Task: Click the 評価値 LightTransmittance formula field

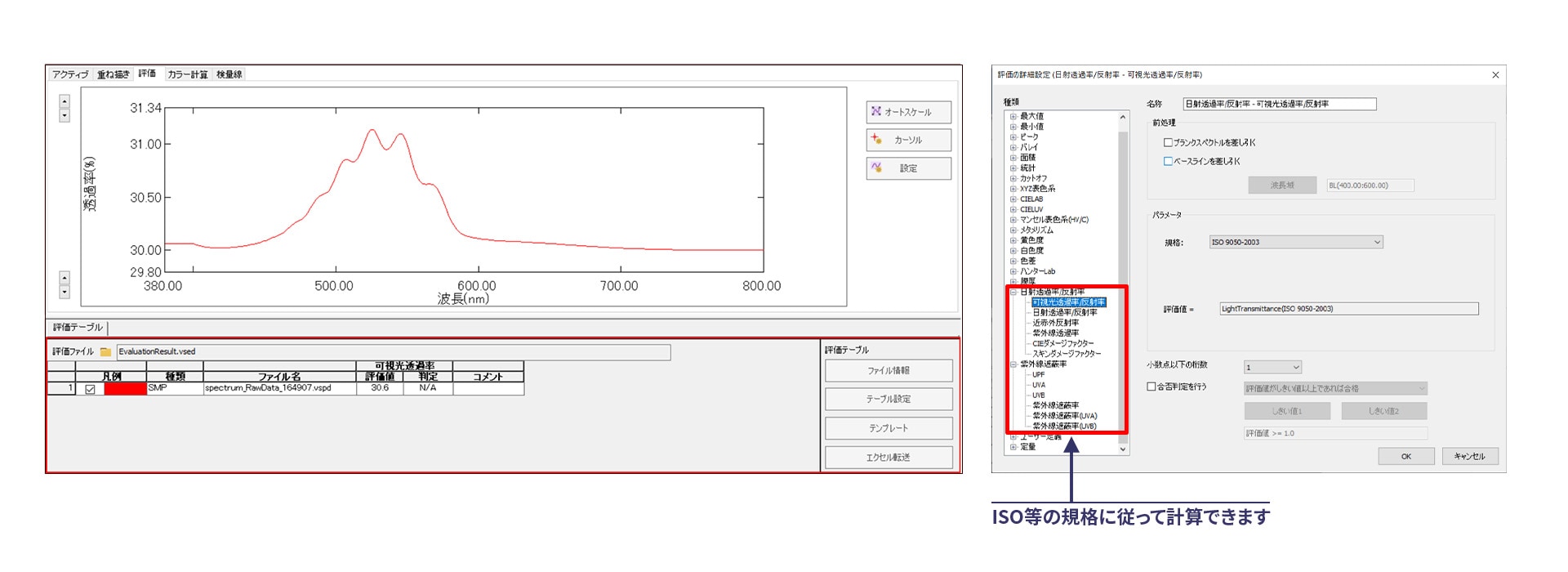Action: [x=1349, y=309]
